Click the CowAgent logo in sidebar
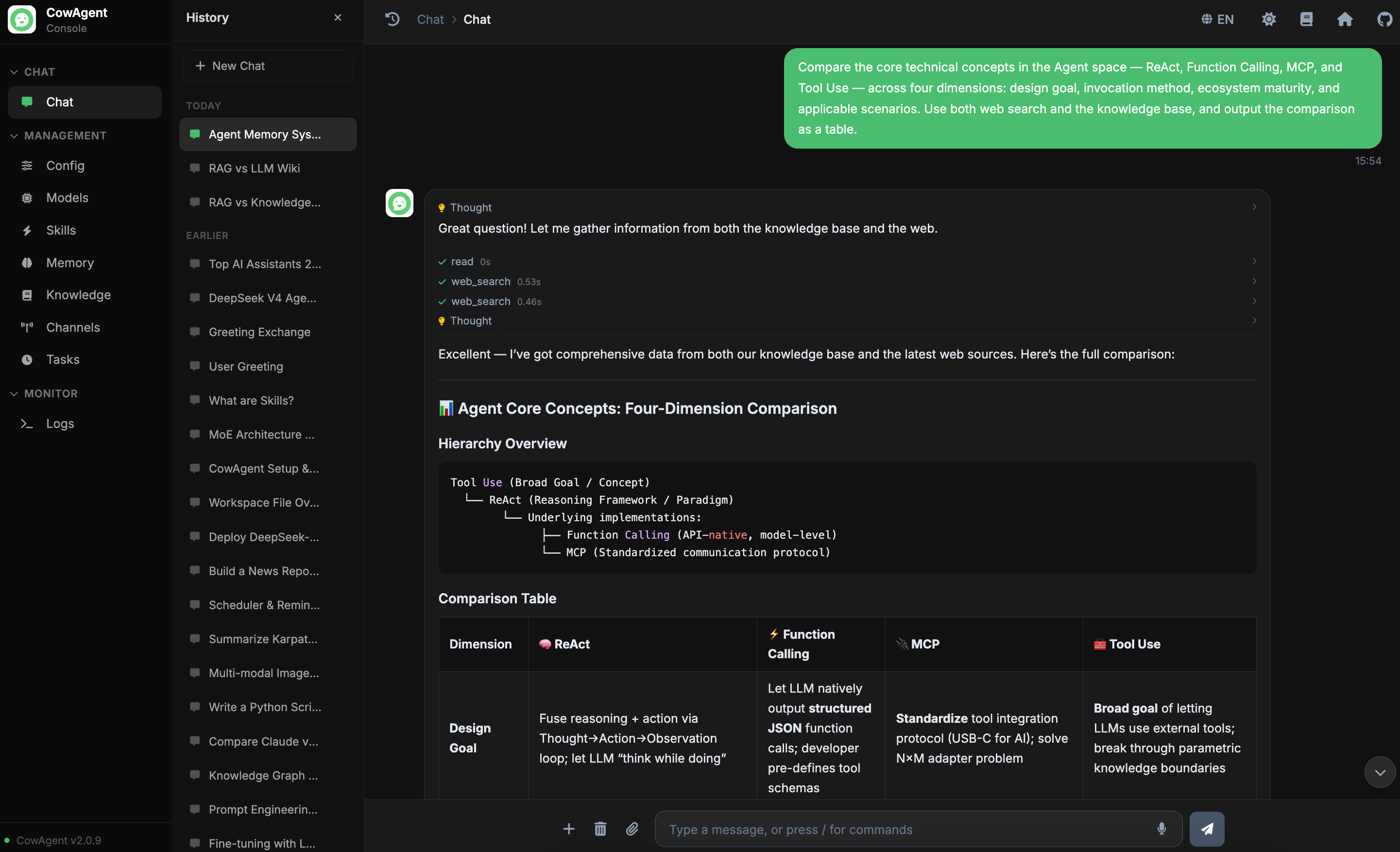The width and height of the screenshot is (1400, 852). pos(21,20)
